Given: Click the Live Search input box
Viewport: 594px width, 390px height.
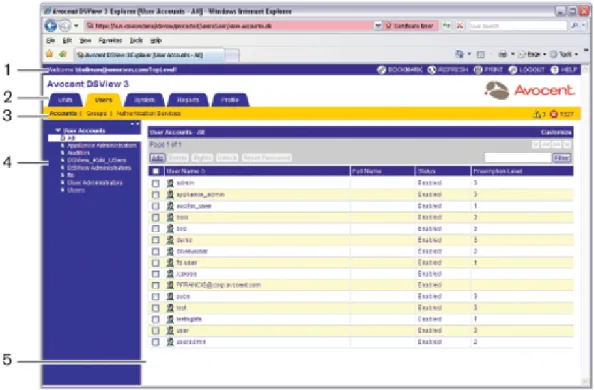Looking at the screenshot, I should pyautogui.click(x=518, y=26).
